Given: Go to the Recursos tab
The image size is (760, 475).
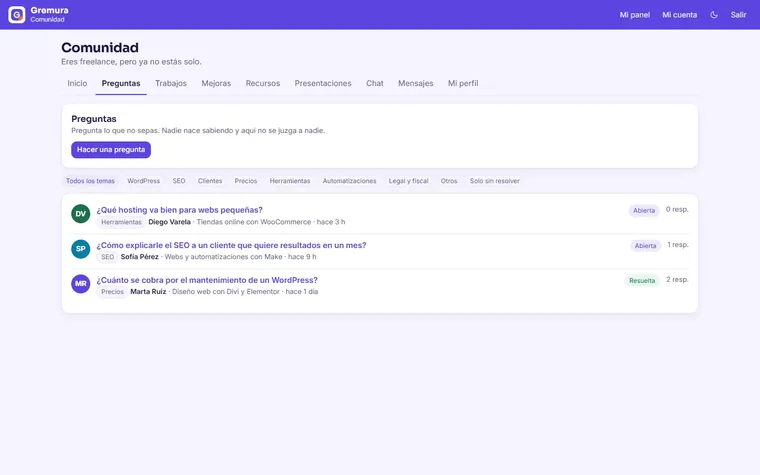Looking at the screenshot, I should (263, 83).
